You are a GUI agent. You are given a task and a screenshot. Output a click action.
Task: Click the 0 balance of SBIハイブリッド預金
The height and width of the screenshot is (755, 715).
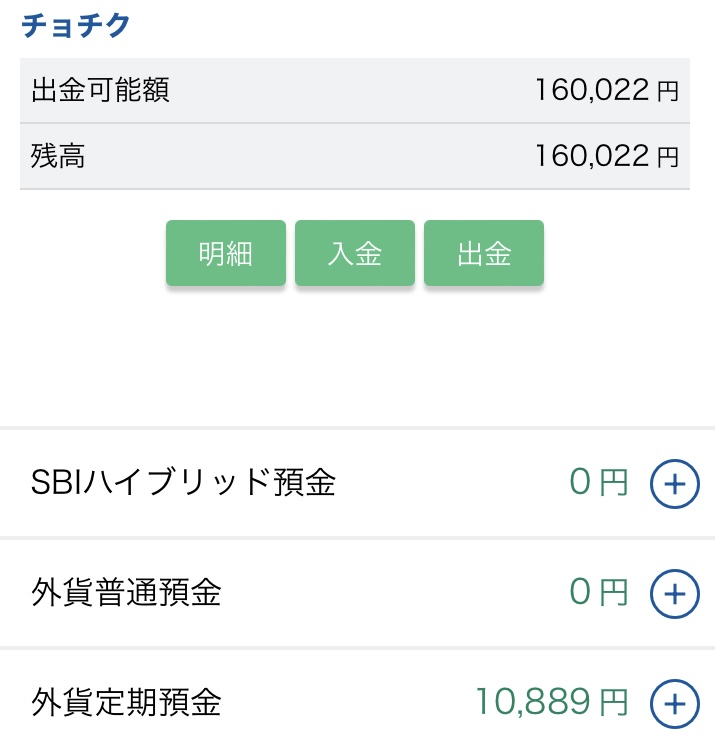(x=581, y=484)
